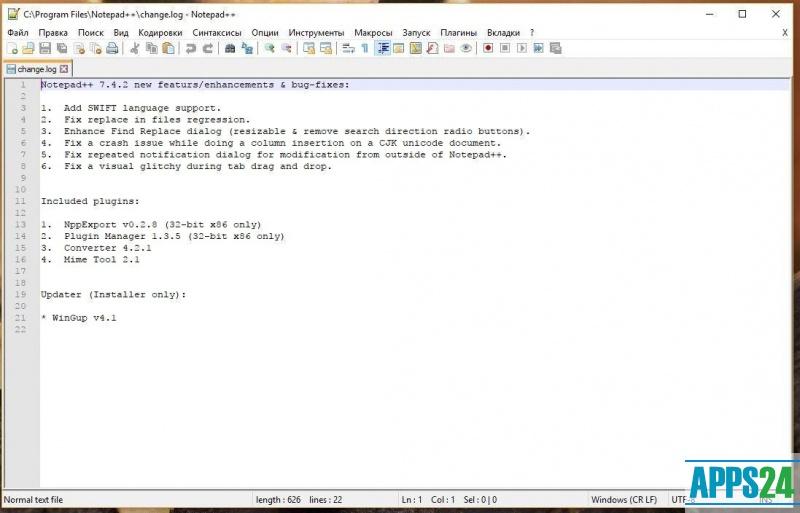Open the user defined language dialog icon
This screenshot has width=800, height=513.
click(399, 48)
